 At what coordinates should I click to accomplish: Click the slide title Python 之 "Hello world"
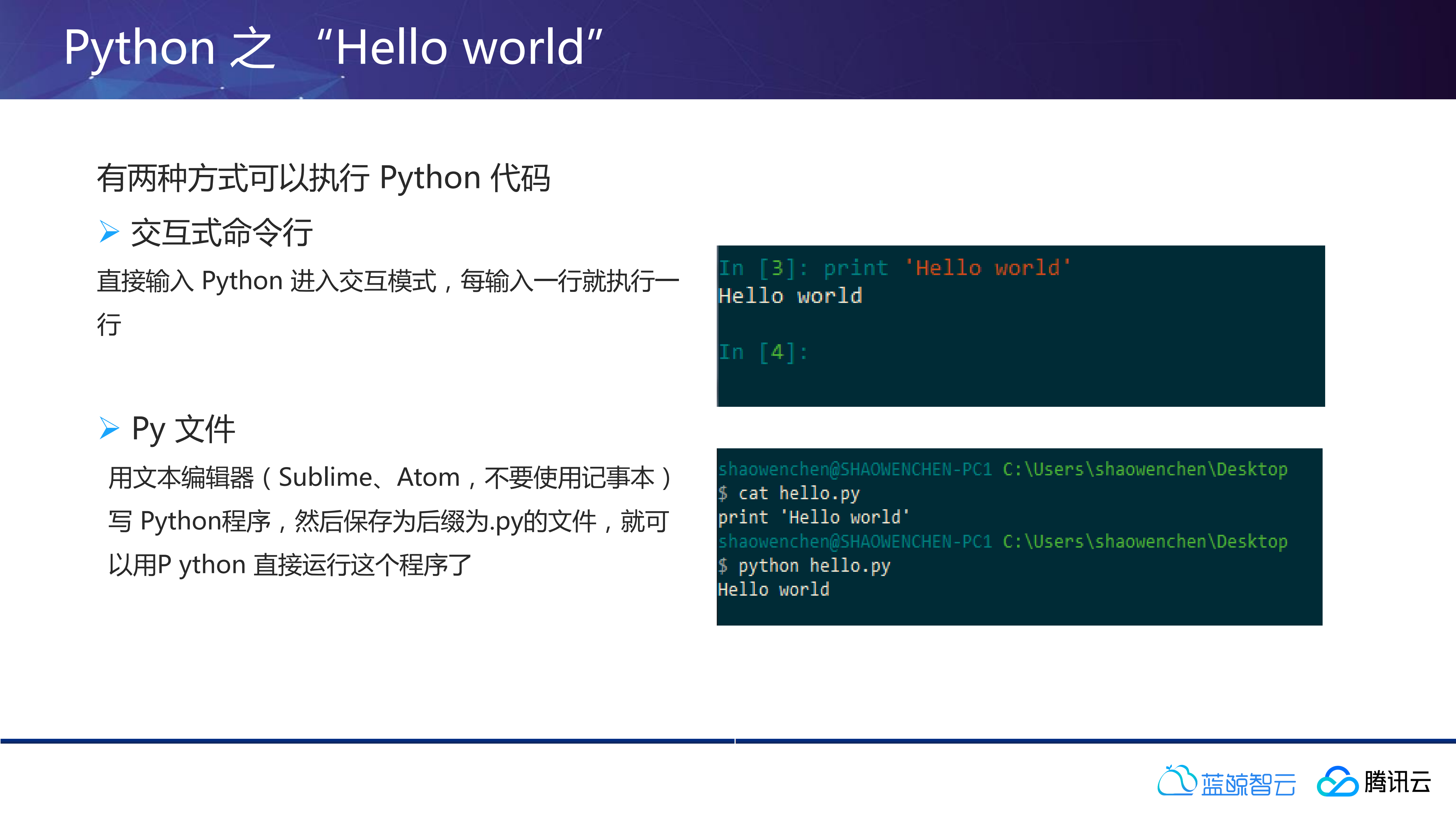point(333,48)
